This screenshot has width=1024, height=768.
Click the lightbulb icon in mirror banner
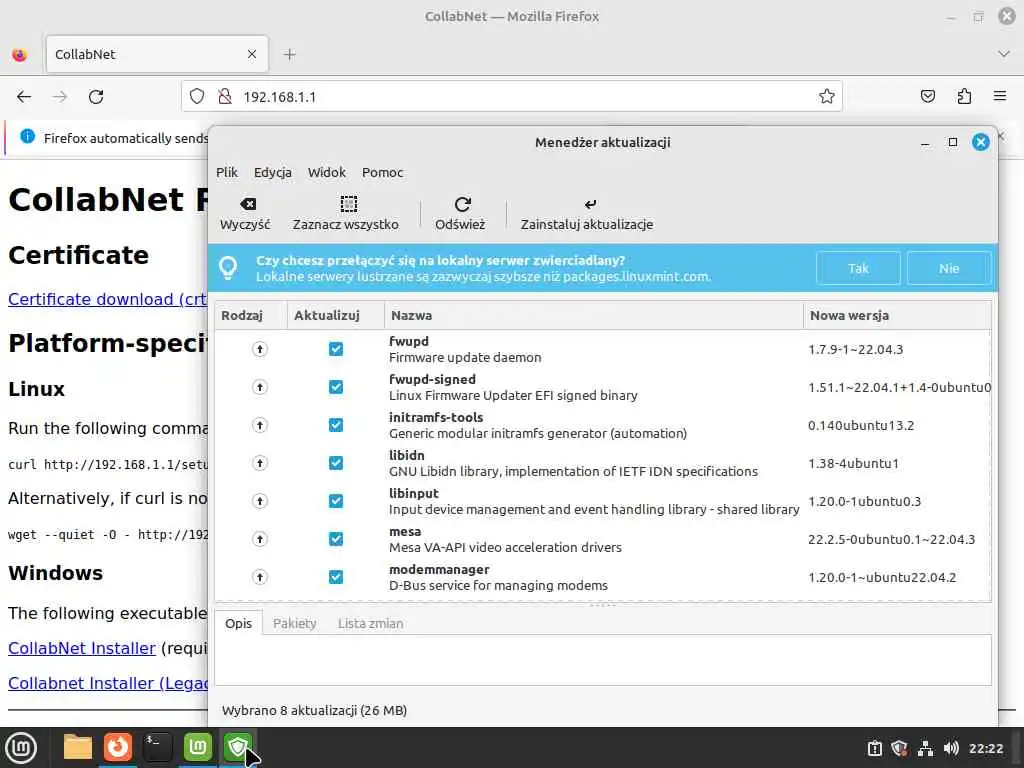click(x=228, y=268)
